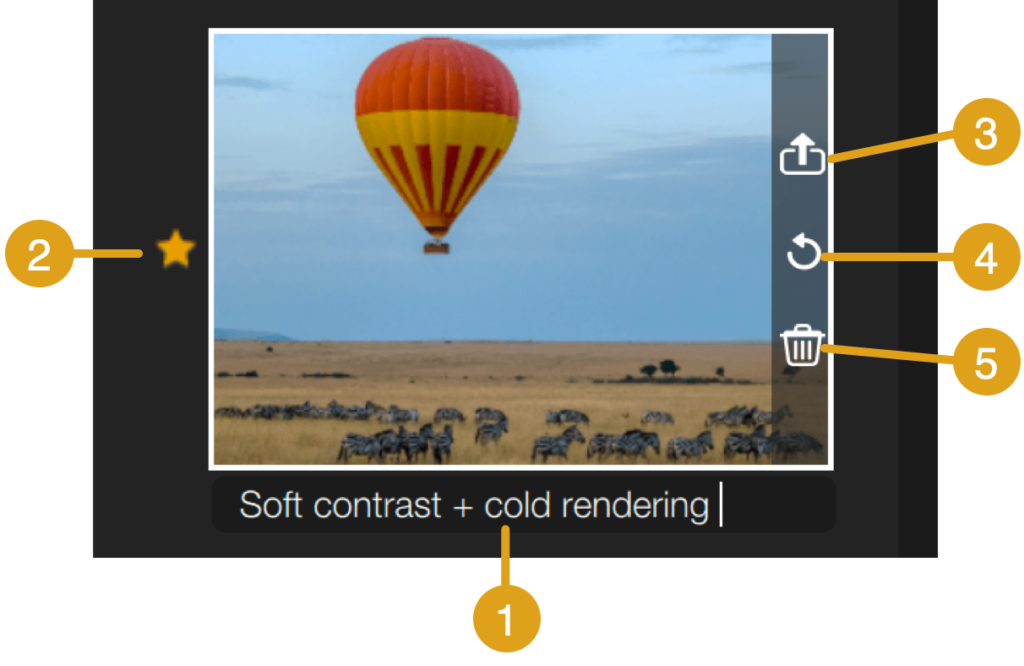Image resolution: width=1024 pixels, height=666 pixels.
Task: Delete the snapshot with trash icon
Action: tap(802, 345)
